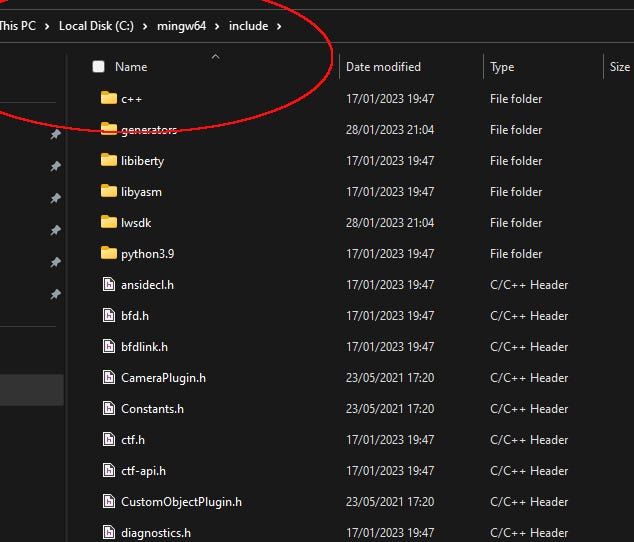
Task: Expand chevron after mingw64 in path
Action: click(217, 27)
